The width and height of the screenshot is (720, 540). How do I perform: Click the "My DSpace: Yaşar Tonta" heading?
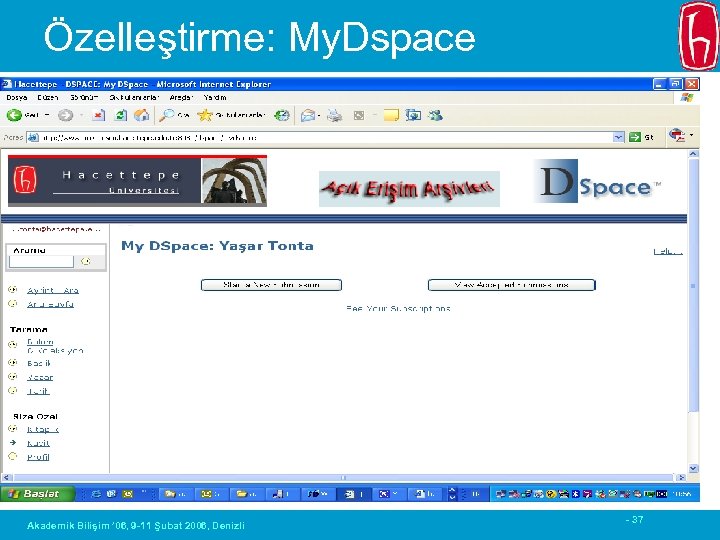point(217,246)
